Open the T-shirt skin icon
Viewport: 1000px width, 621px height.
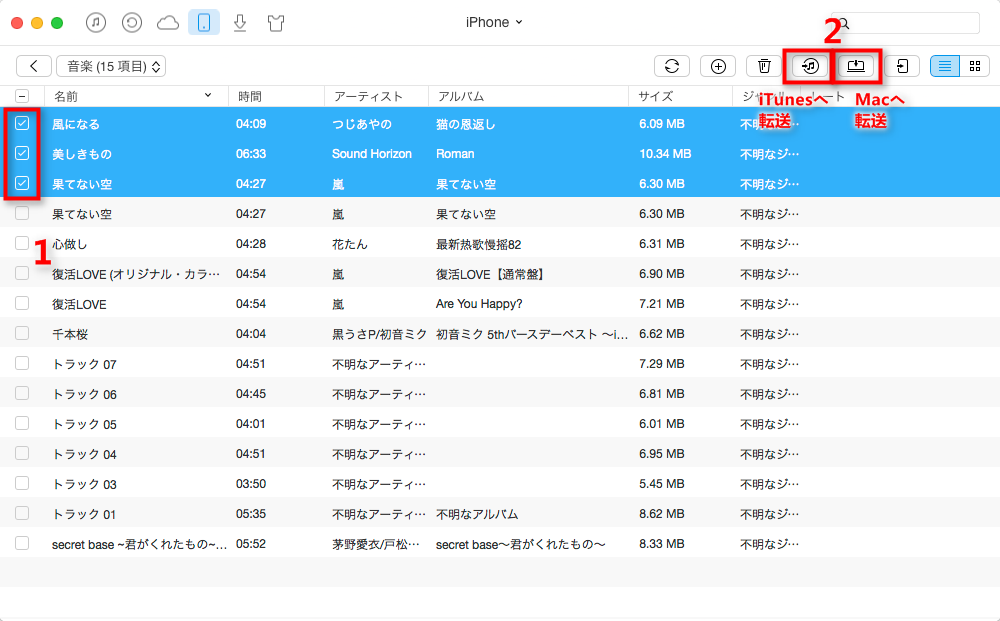click(276, 23)
